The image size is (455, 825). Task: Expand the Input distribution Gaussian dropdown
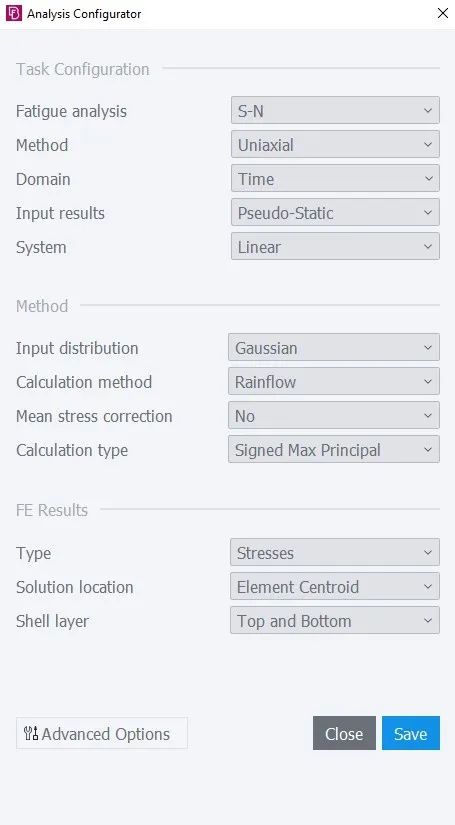(334, 347)
